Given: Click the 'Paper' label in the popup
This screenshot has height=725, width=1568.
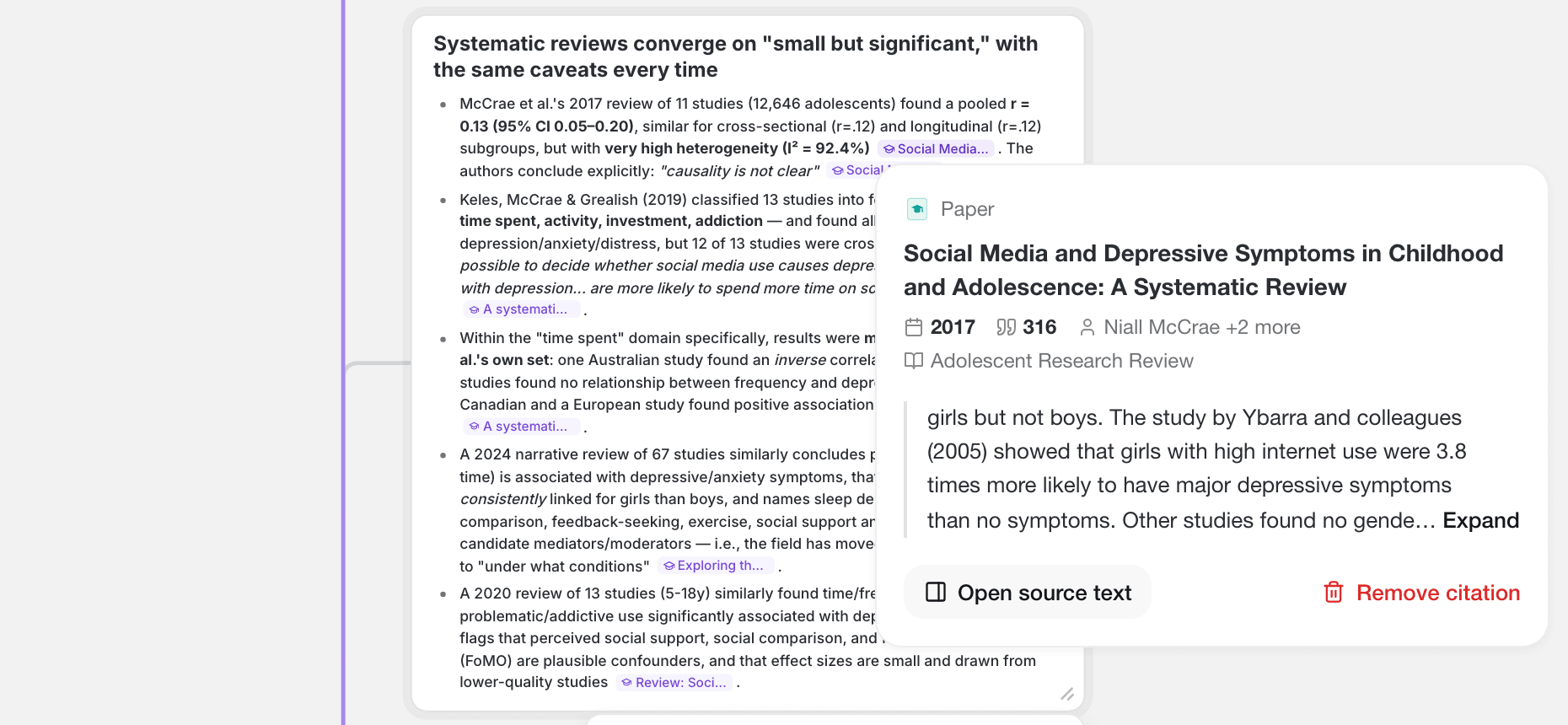Looking at the screenshot, I should click(968, 209).
